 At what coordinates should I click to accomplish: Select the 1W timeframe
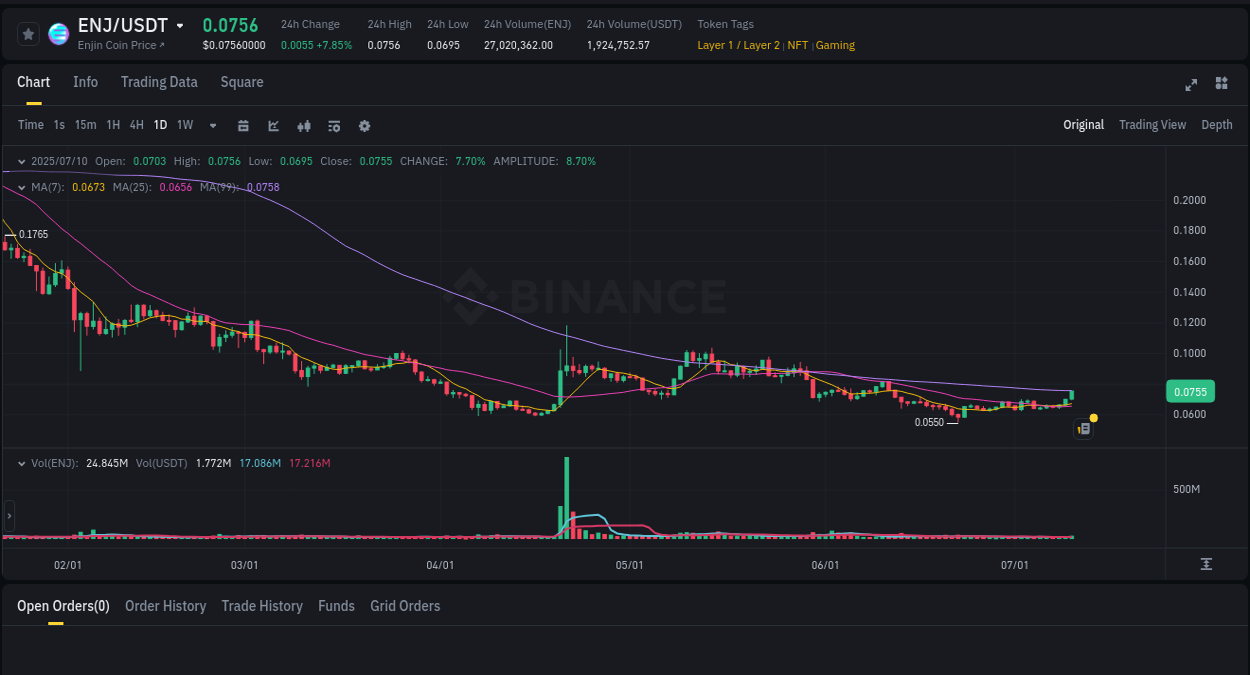(x=184, y=125)
